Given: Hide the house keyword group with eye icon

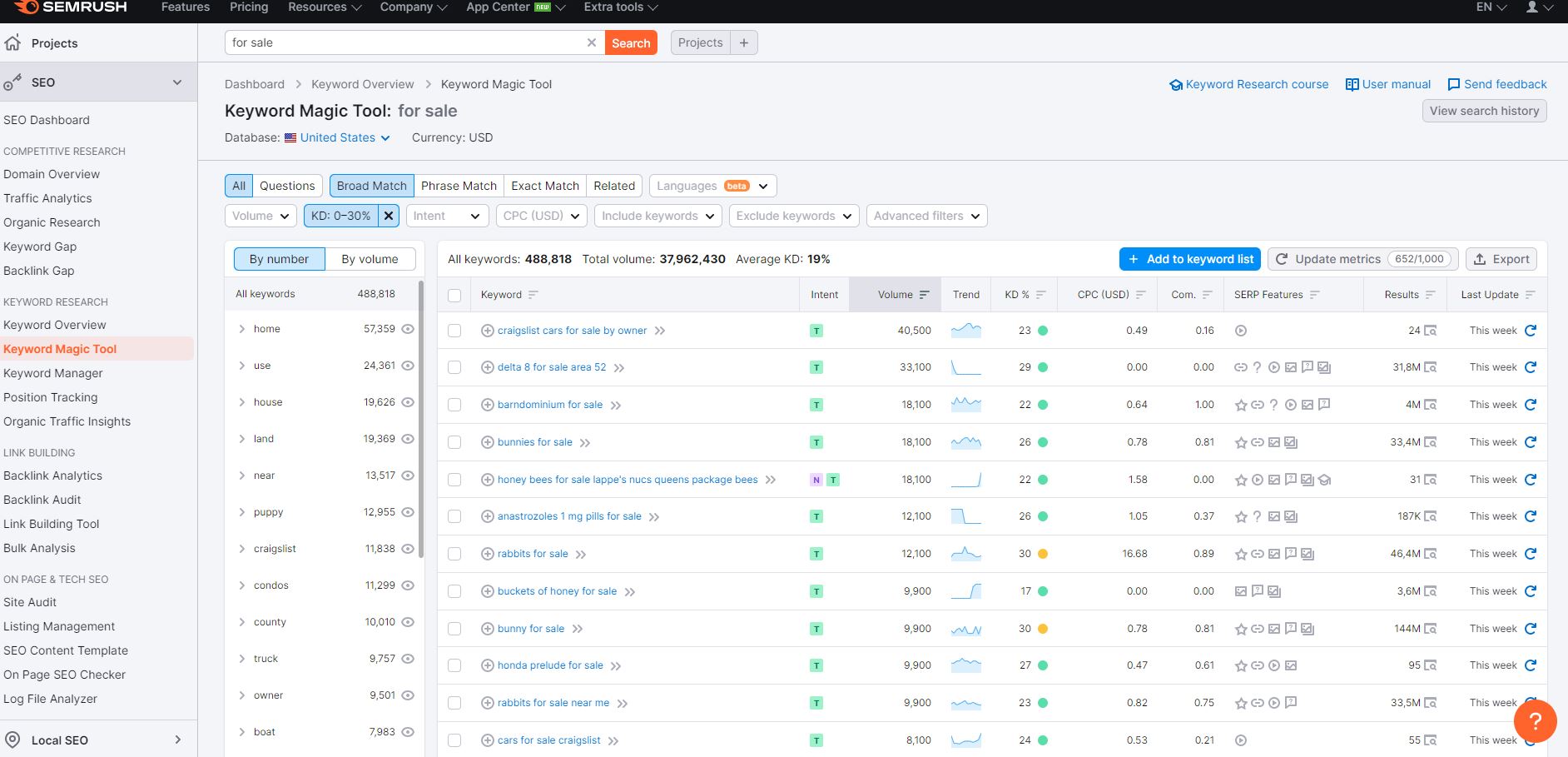Looking at the screenshot, I should coord(408,402).
